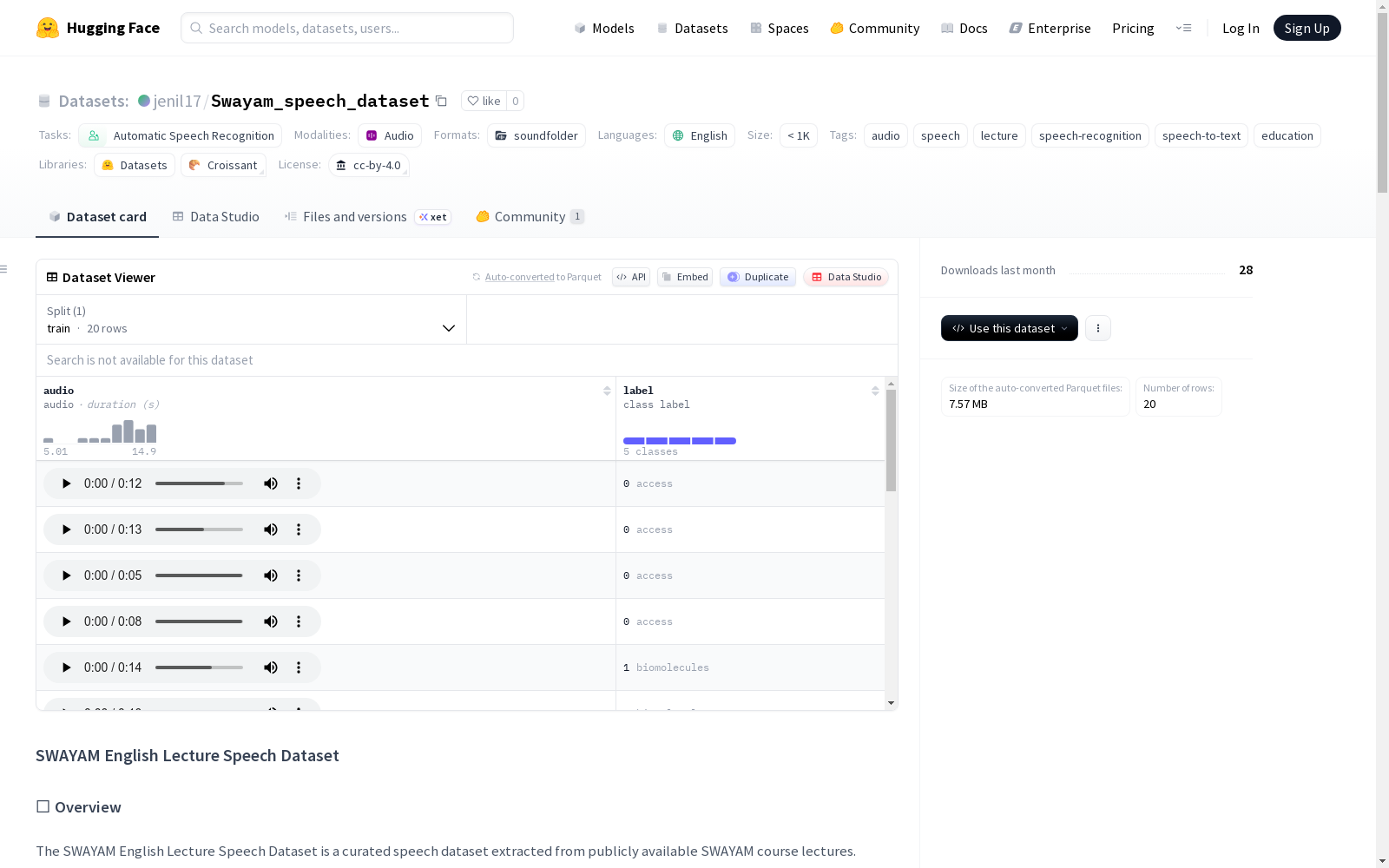Mute the 0:08 audio clip
Image resolution: width=1389 pixels, height=868 pixels.
point(271,621)
